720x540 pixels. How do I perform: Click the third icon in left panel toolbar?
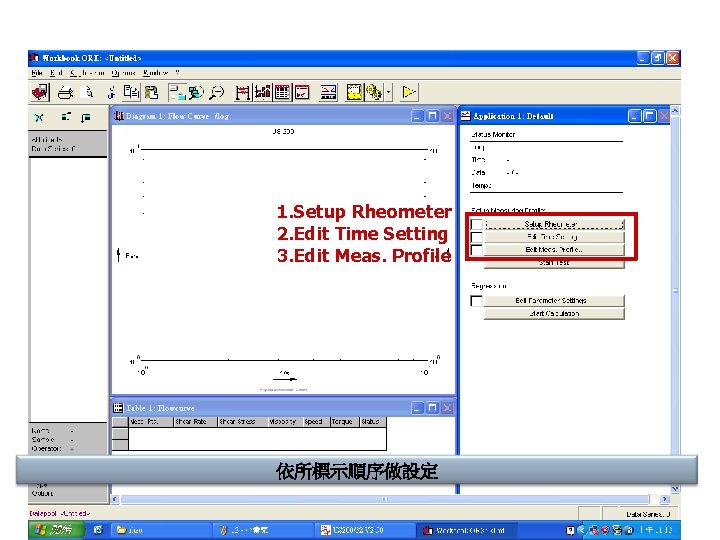pos(85,118)
